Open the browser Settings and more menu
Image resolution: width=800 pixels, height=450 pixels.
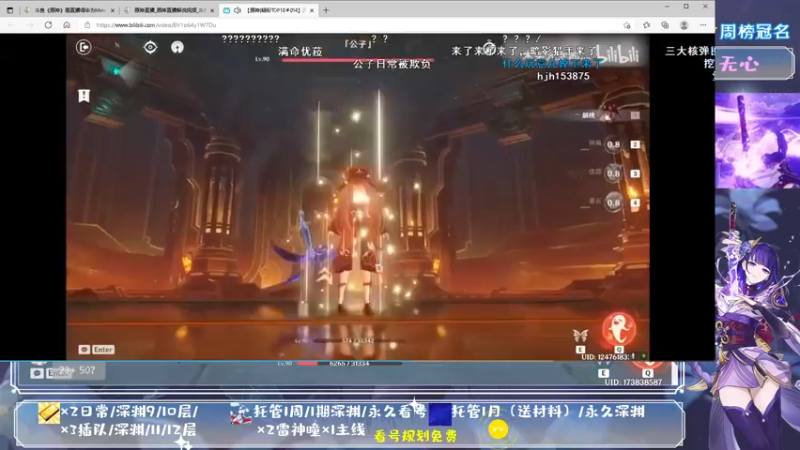(703, 25)
